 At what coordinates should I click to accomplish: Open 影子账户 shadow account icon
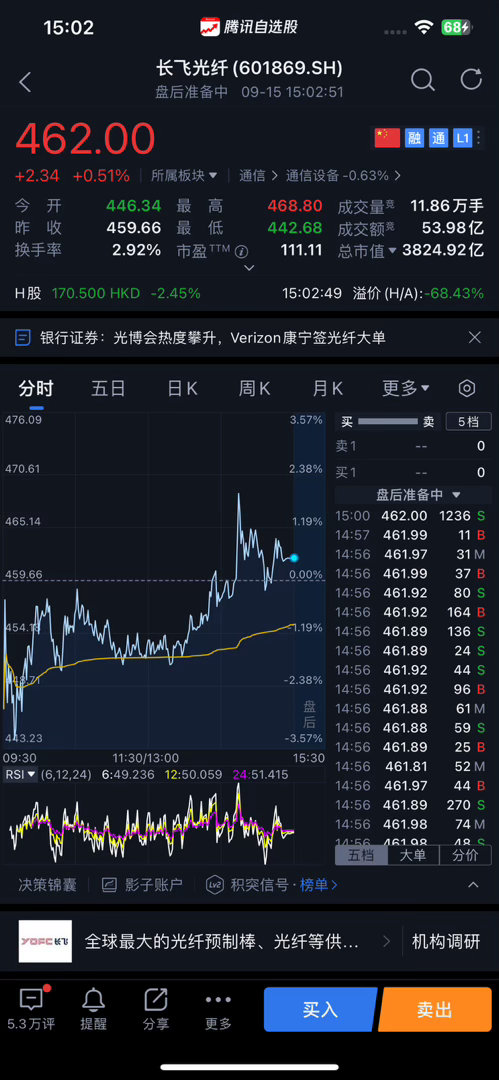[110, 885]
